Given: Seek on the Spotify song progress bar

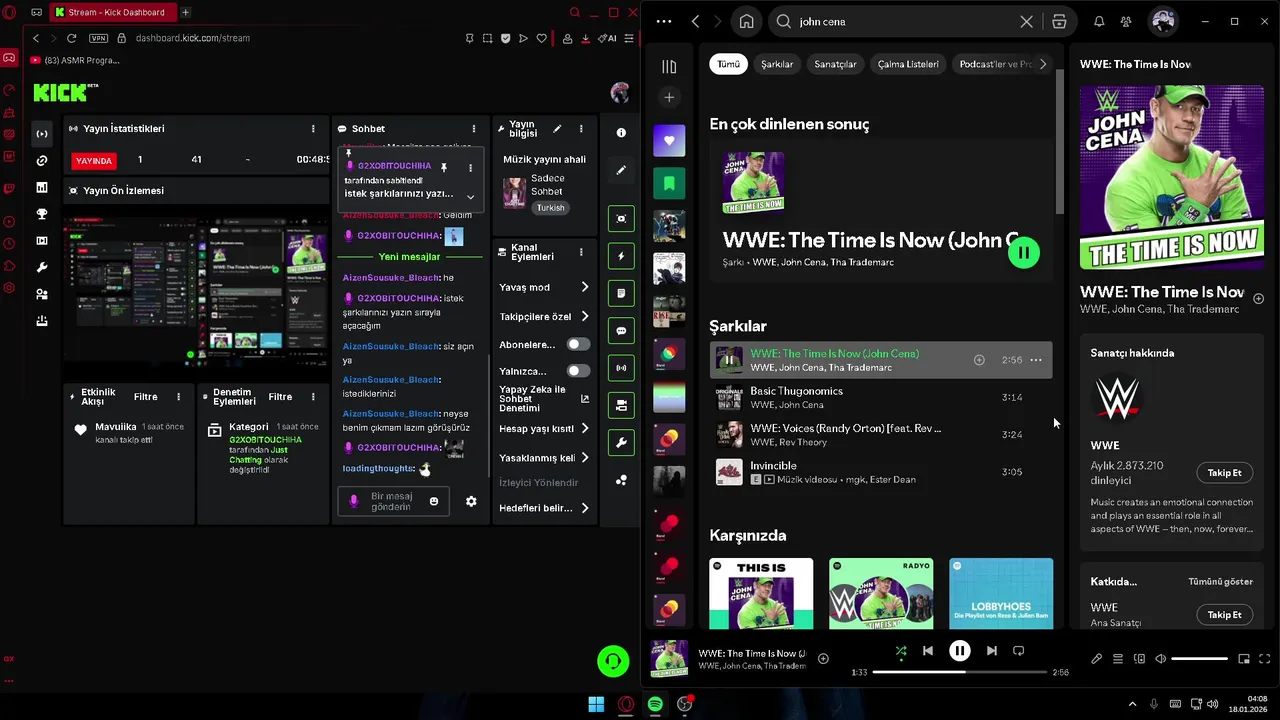Looking at the screenshot, I should pyautogui.click(x=960, y=672).
